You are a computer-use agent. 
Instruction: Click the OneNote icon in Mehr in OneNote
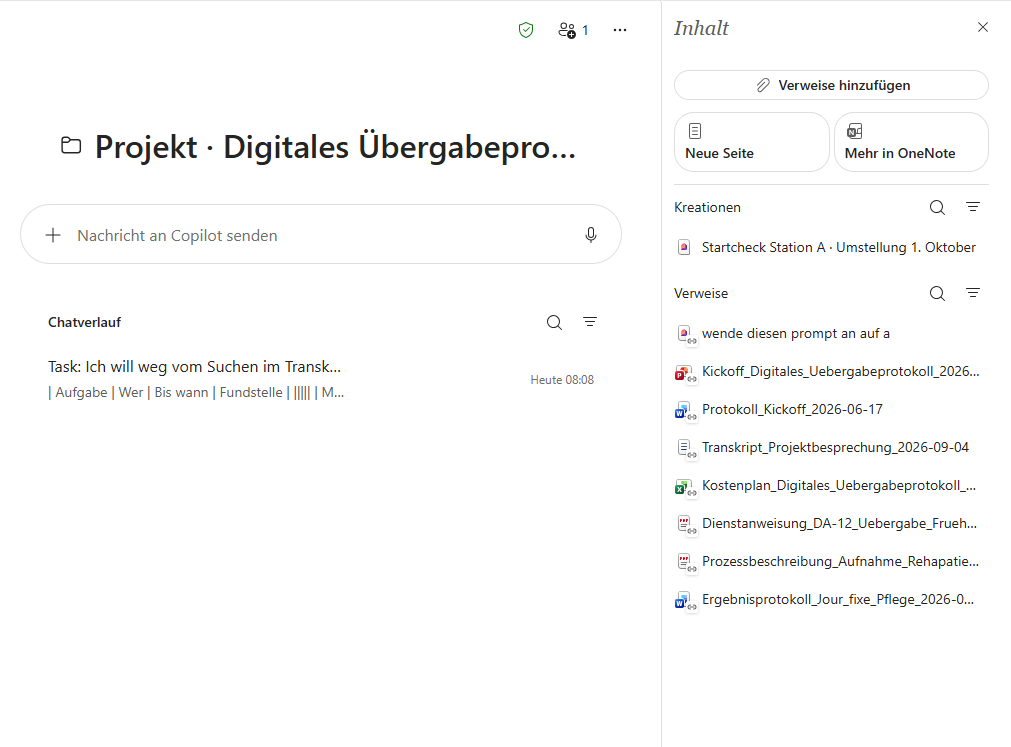[x=854, y=131]
